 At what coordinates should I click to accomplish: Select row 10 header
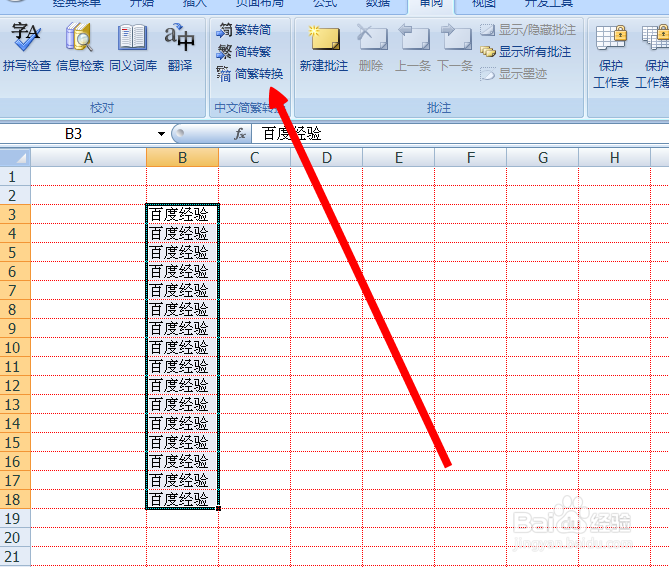tap(15, 347)
